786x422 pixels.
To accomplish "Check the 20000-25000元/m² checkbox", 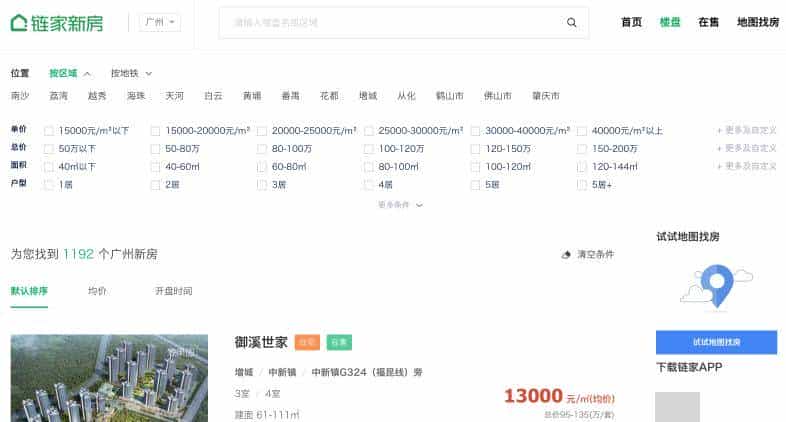I will click(262, 131).
